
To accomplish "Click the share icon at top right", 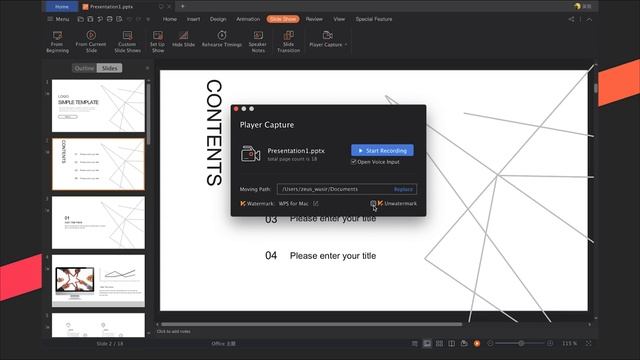I will pyautogui.click(x=571, y=19).
